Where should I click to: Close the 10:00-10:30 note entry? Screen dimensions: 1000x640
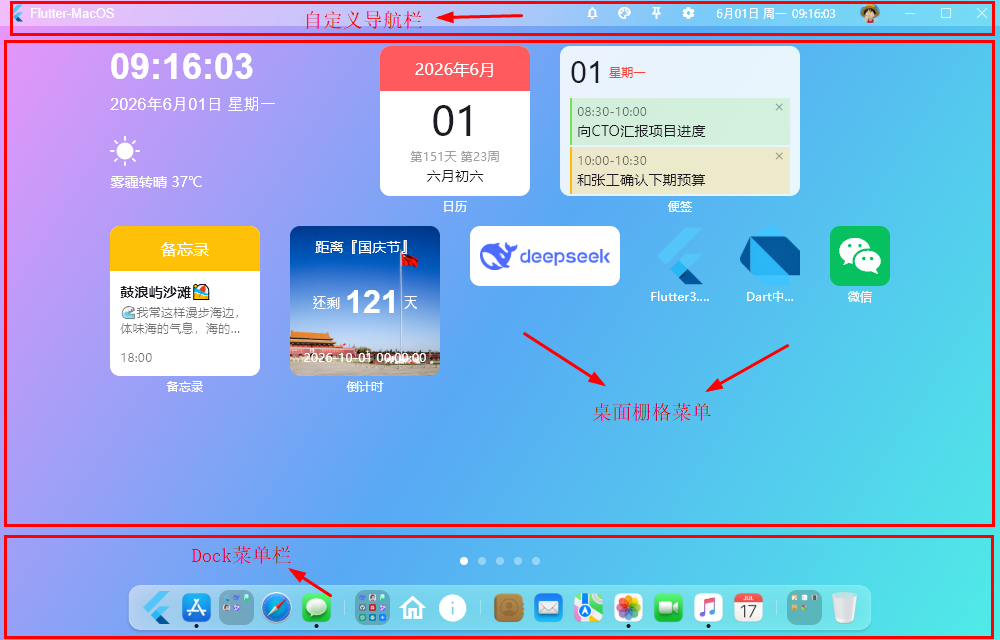[779, 156]
